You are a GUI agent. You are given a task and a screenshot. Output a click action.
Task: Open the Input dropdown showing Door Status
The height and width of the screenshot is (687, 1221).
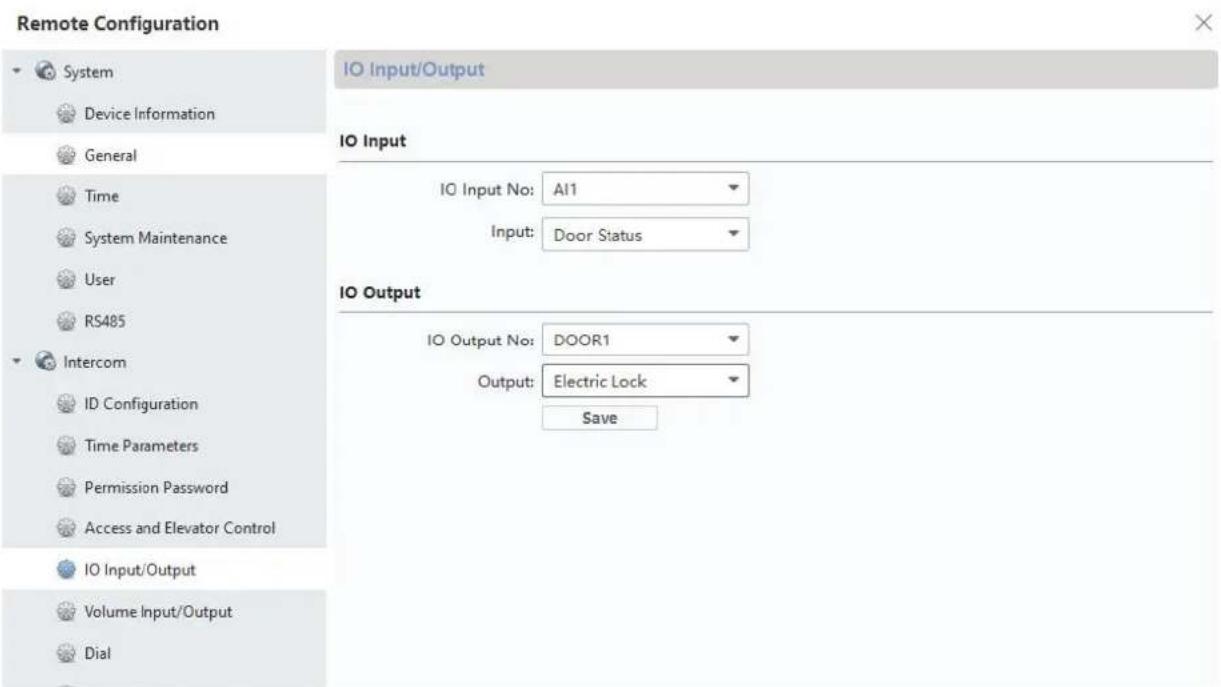(645, 236)
